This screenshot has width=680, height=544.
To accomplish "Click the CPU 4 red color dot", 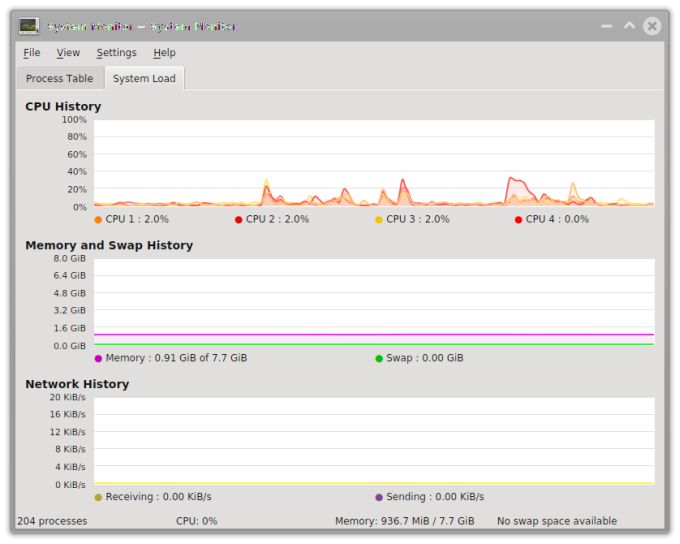I will pos(518,220).
